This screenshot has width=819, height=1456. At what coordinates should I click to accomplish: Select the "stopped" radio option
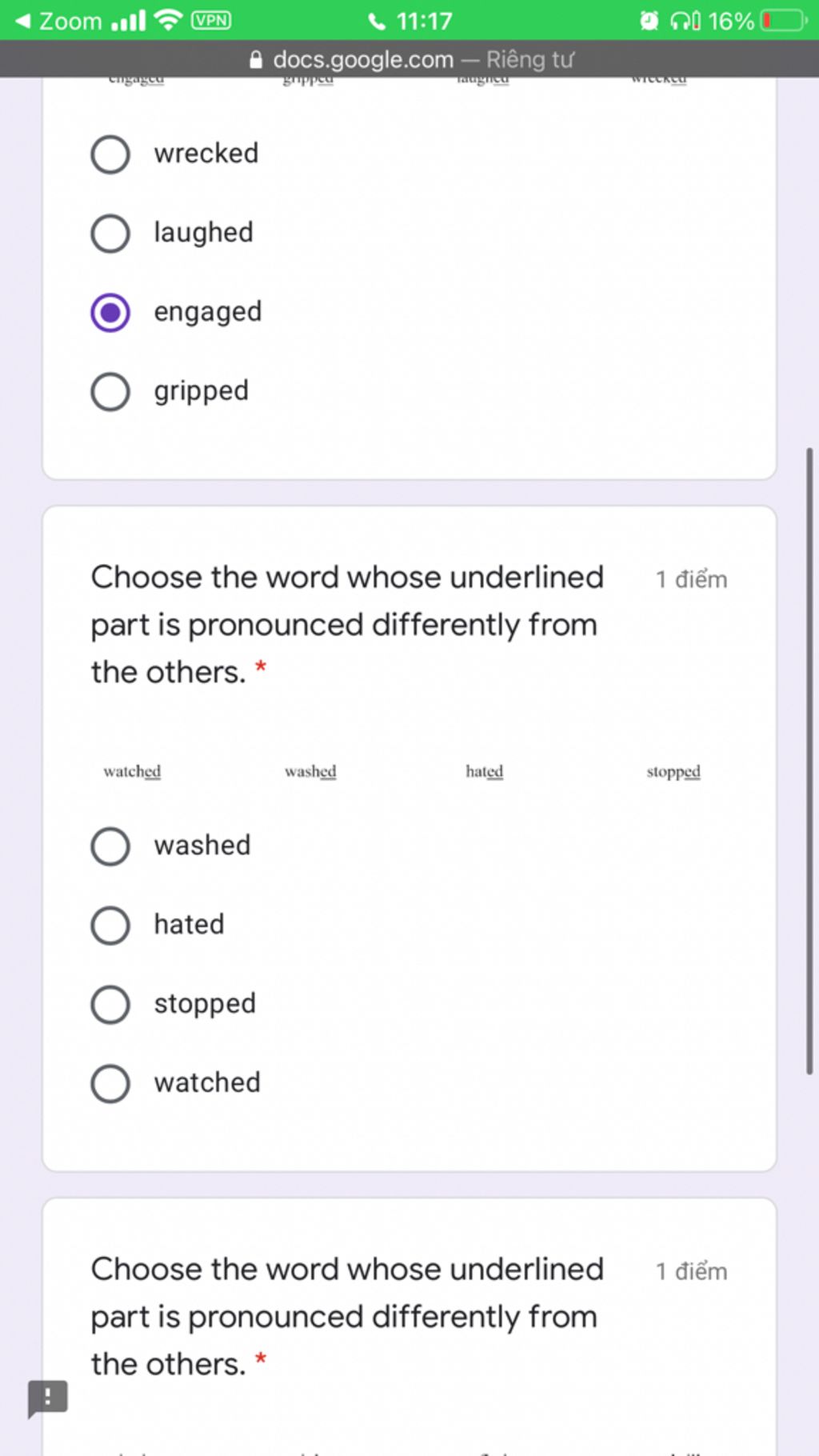(110, 1005)
